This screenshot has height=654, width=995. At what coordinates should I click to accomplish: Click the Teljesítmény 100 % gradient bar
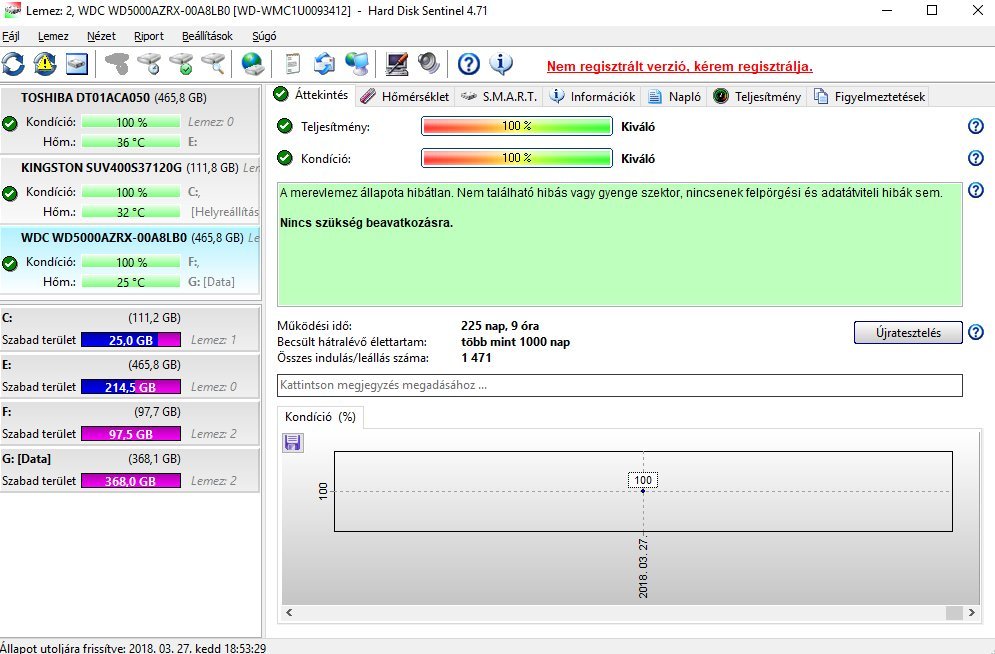pos(517,126)
